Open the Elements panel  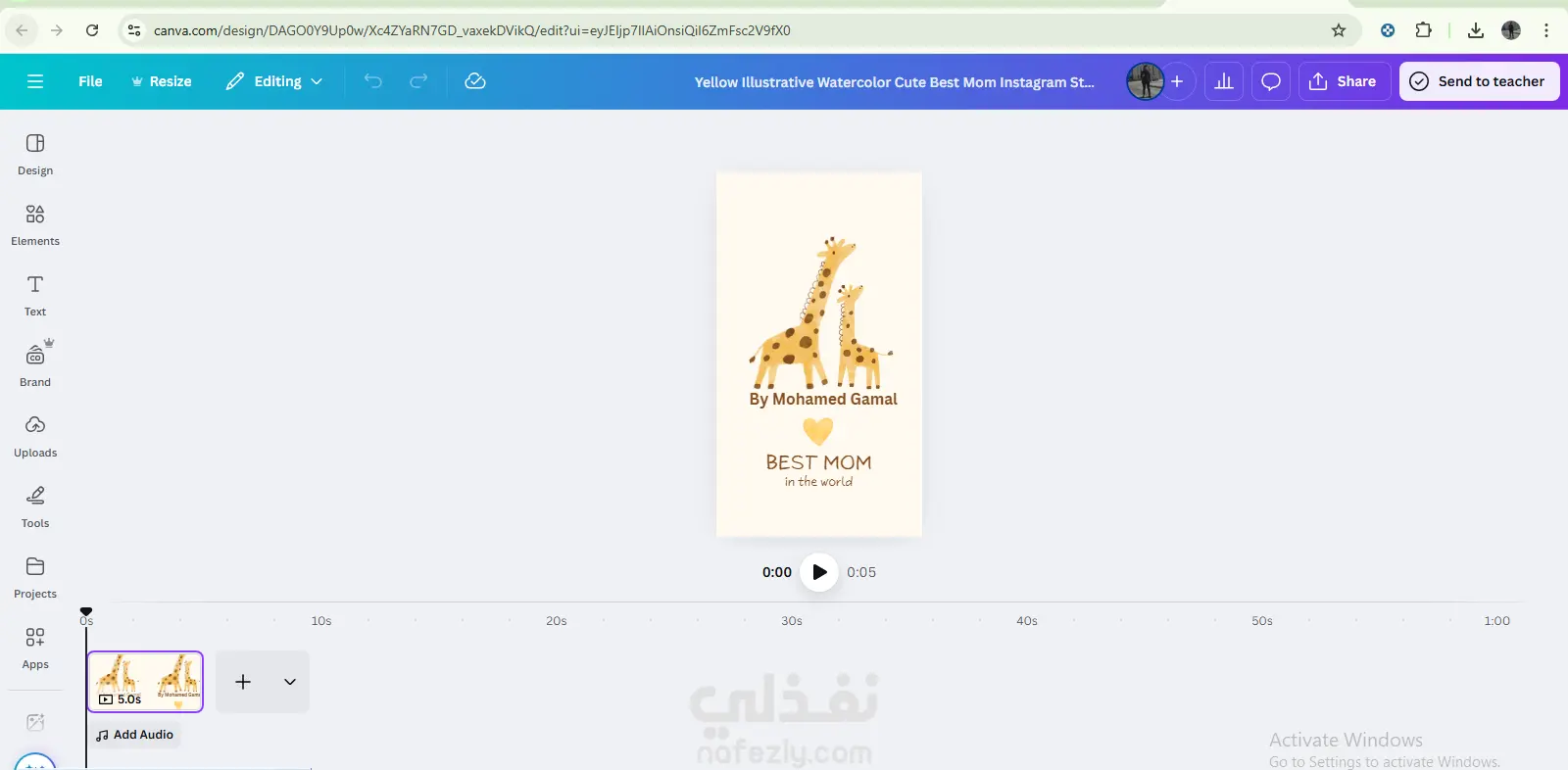[35, 224]
